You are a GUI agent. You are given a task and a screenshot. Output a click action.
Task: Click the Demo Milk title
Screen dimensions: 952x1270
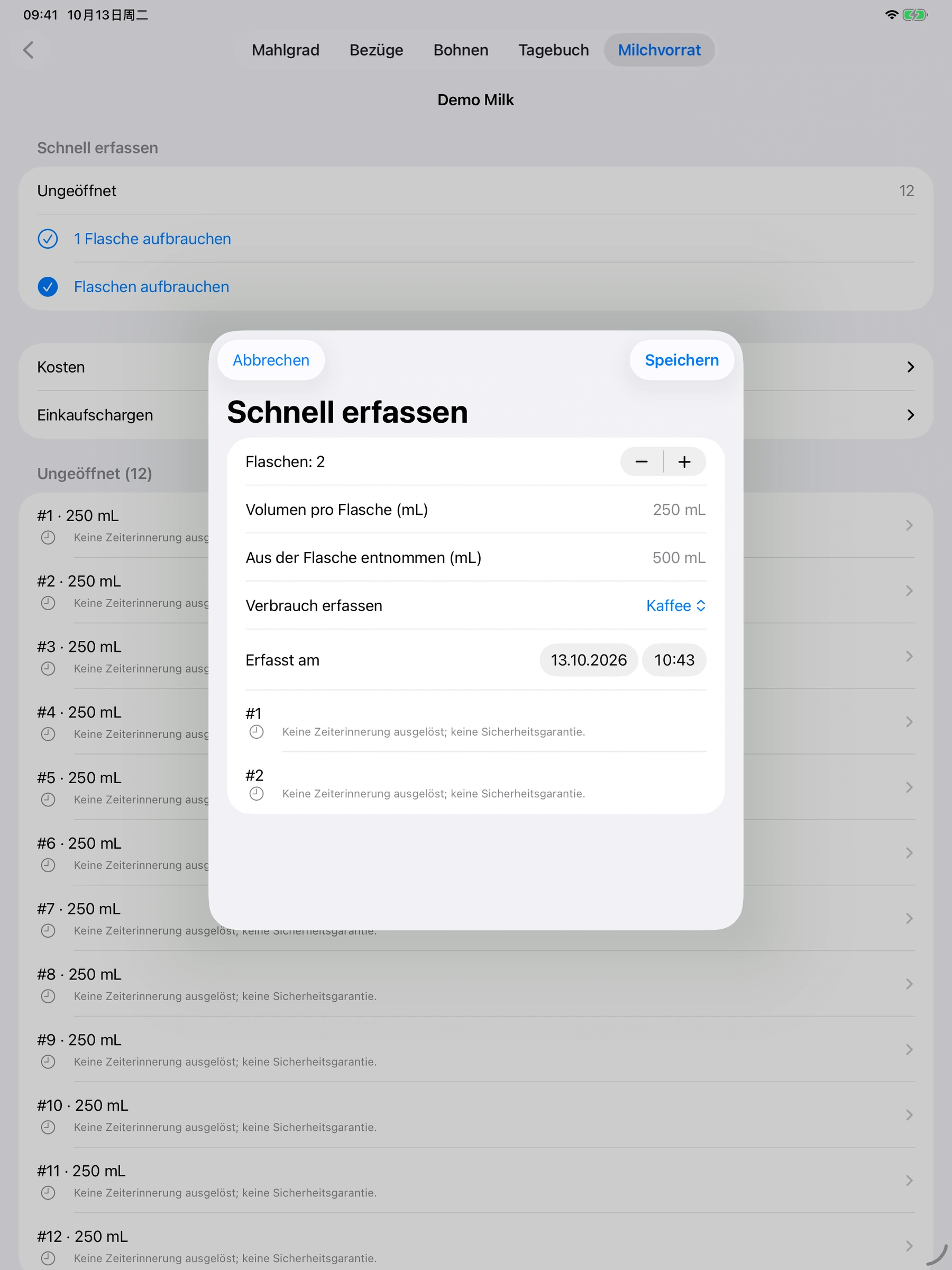click(475, 100)
